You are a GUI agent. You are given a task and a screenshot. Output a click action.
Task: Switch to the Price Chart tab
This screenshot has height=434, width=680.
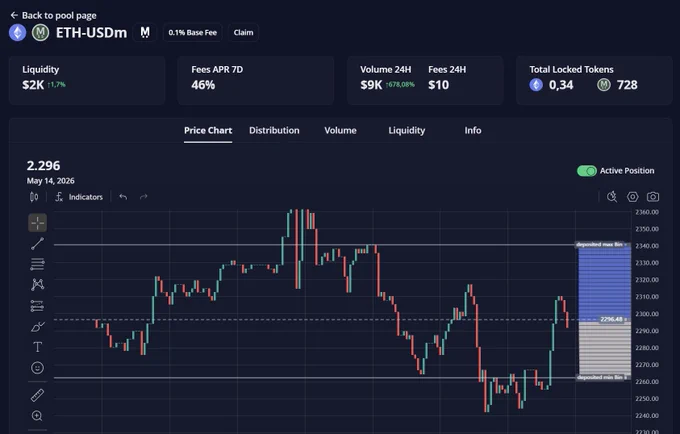208,131
